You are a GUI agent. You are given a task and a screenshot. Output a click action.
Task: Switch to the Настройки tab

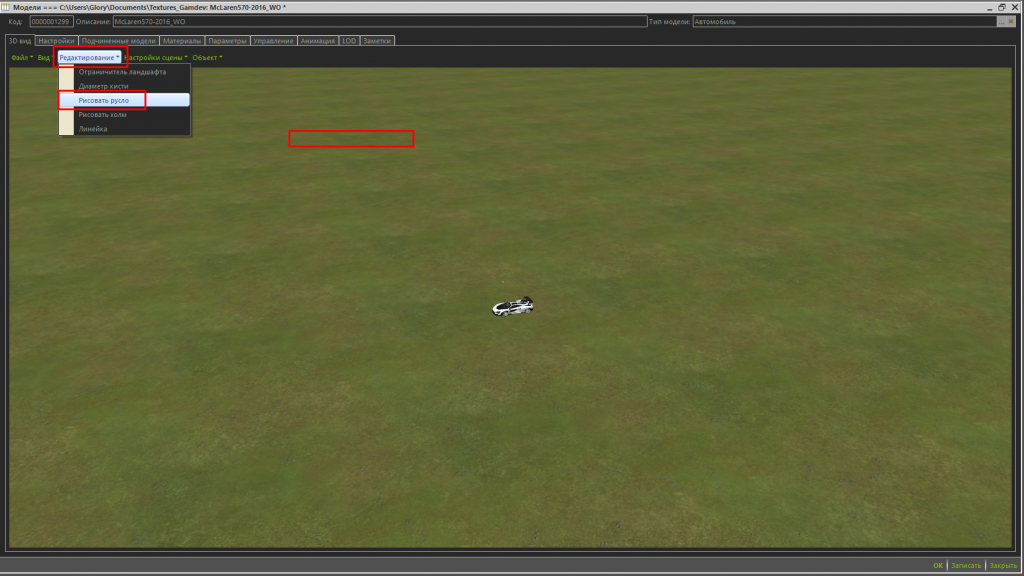[56, 40]
